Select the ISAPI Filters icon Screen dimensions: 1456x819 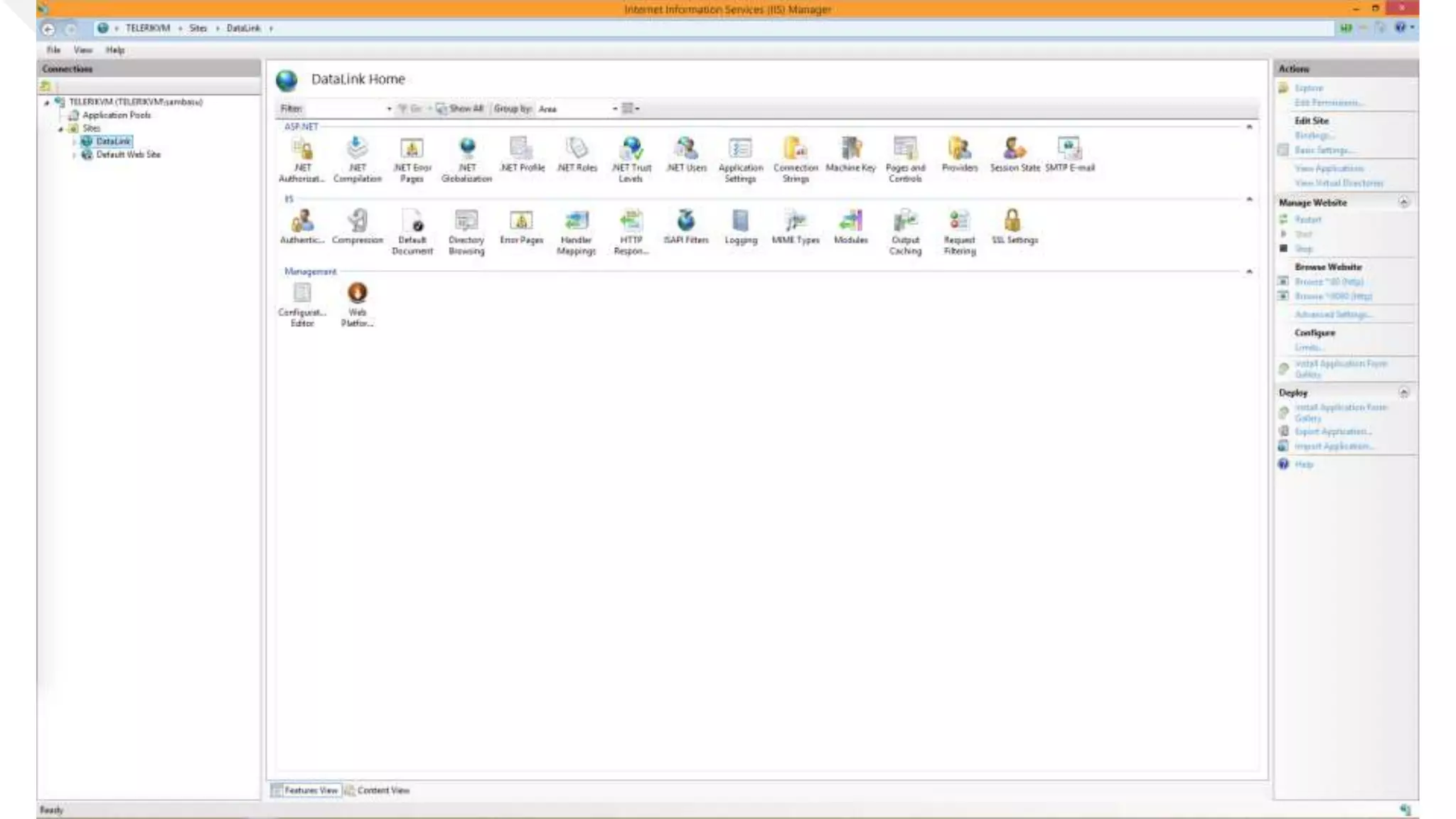[686, 227]
